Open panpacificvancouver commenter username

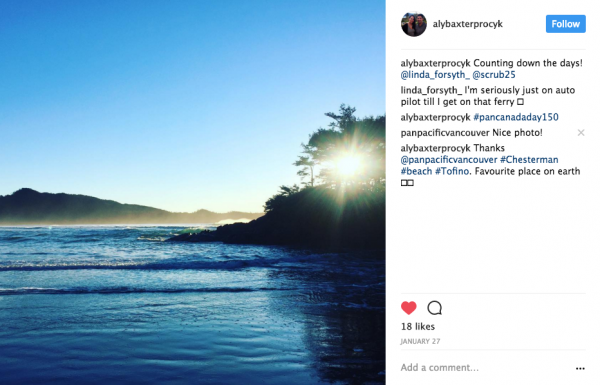[x=445, y=133]
